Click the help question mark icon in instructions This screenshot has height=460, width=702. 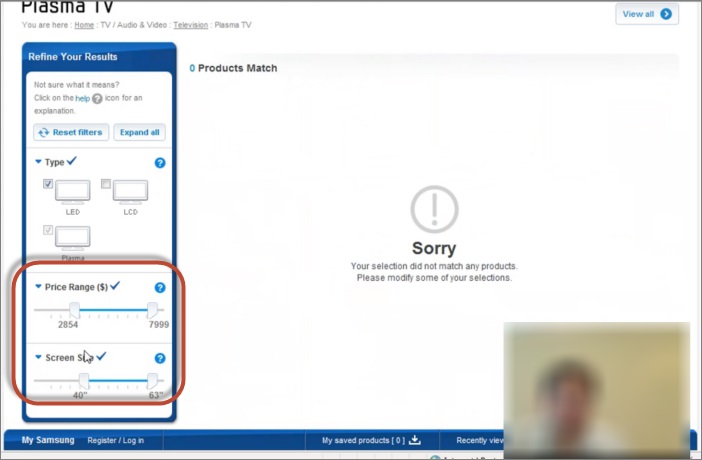pos(97,99)
